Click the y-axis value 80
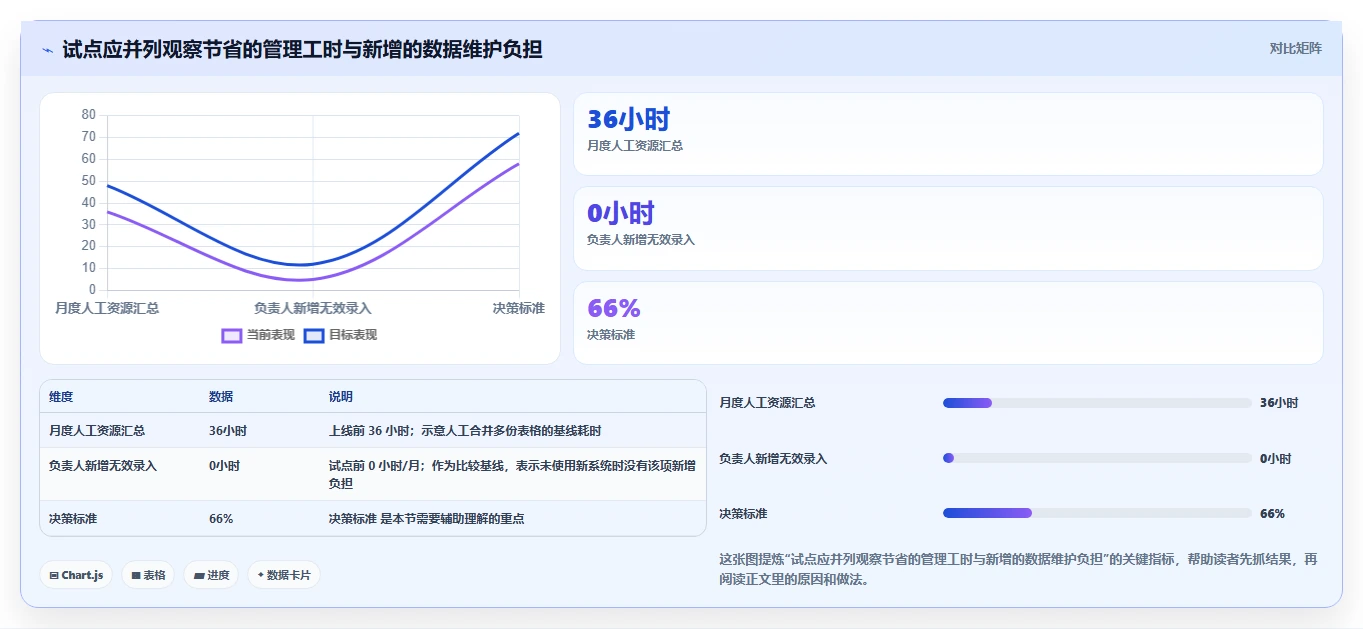Image resolution: width=1363 pixels, height=629 pixels. pos(89,115)
